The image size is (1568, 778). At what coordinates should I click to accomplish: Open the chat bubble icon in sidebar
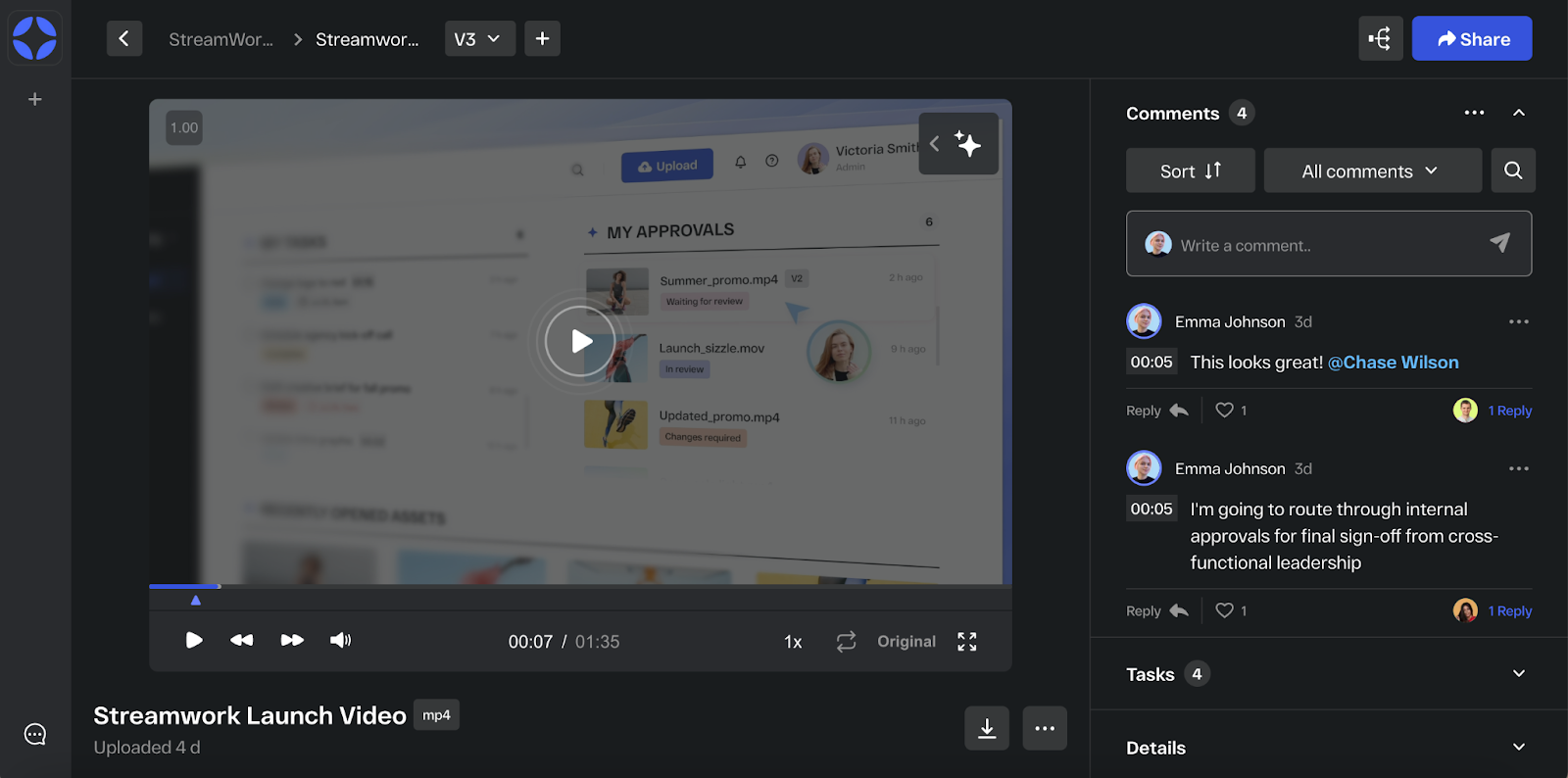[x=35, y=734]
